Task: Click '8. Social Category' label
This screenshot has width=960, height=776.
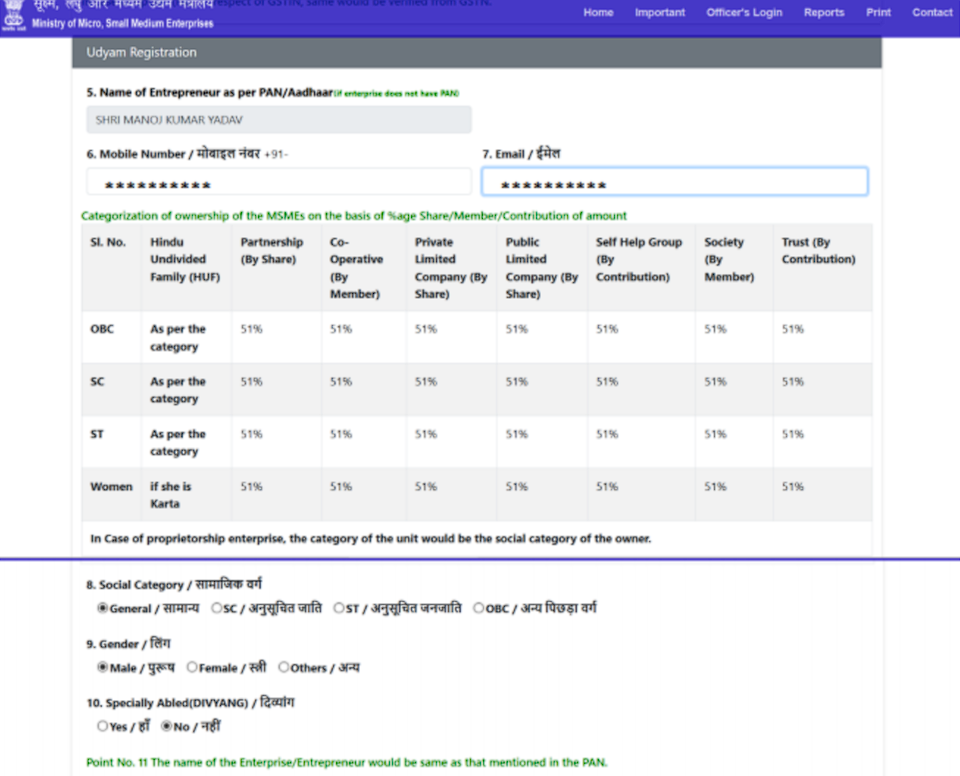Action: pyautogui.click(x=174, y=584)
